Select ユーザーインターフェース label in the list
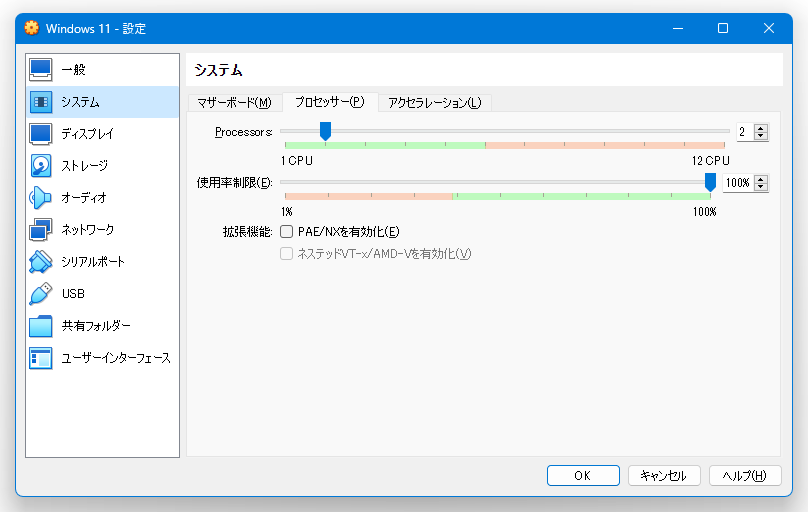Image resolution: width=808 pixels, height=512 pixels. coord(116,358)
